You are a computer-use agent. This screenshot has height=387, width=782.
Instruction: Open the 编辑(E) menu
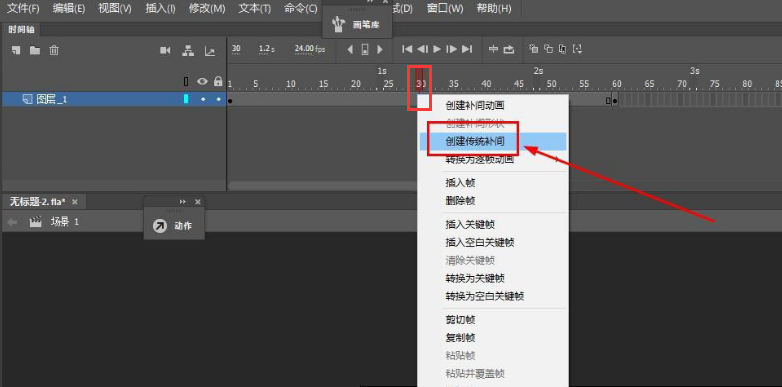[x=69, y=8]
